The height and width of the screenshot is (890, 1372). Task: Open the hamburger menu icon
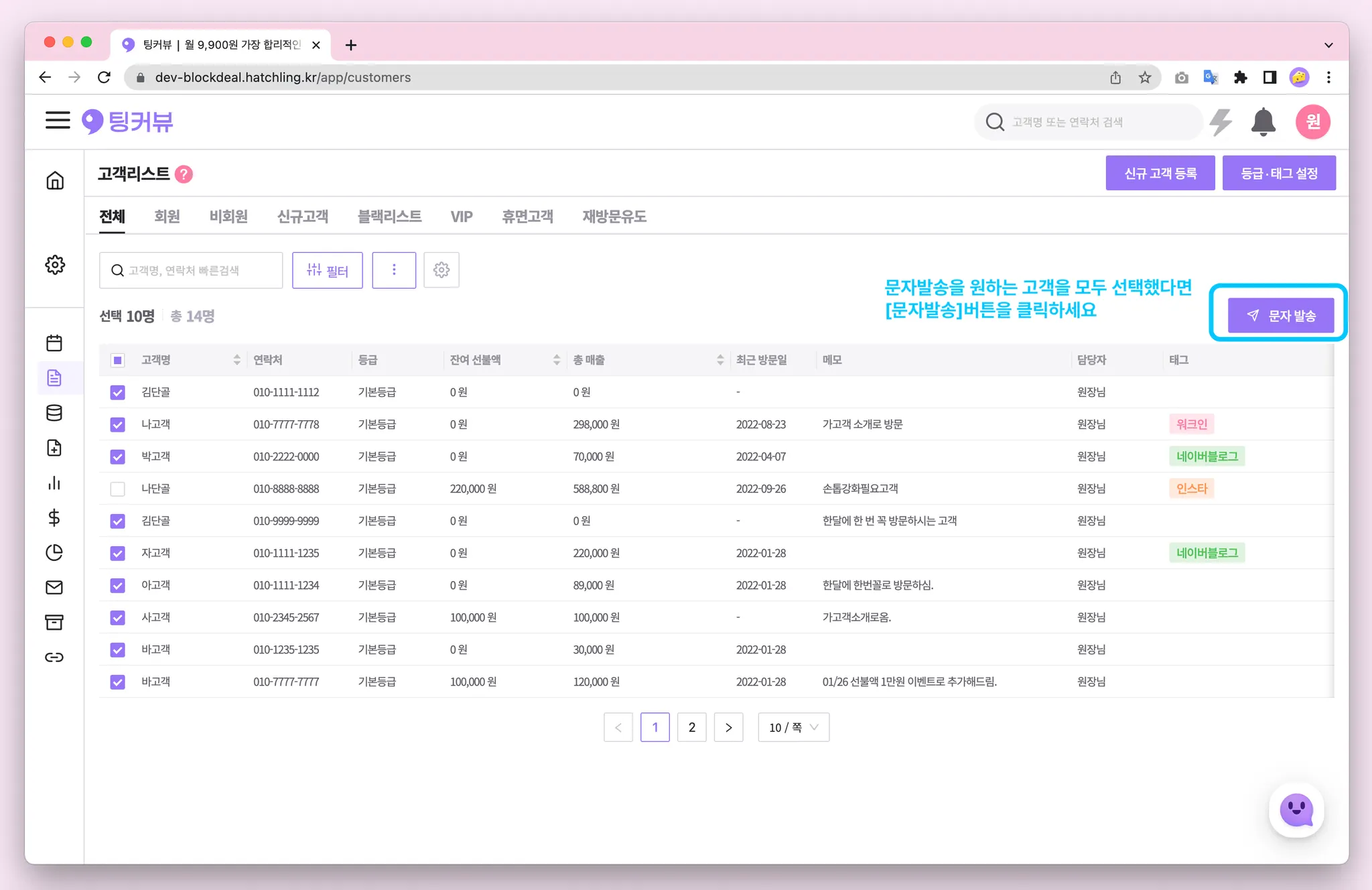(x=58, y=121)
